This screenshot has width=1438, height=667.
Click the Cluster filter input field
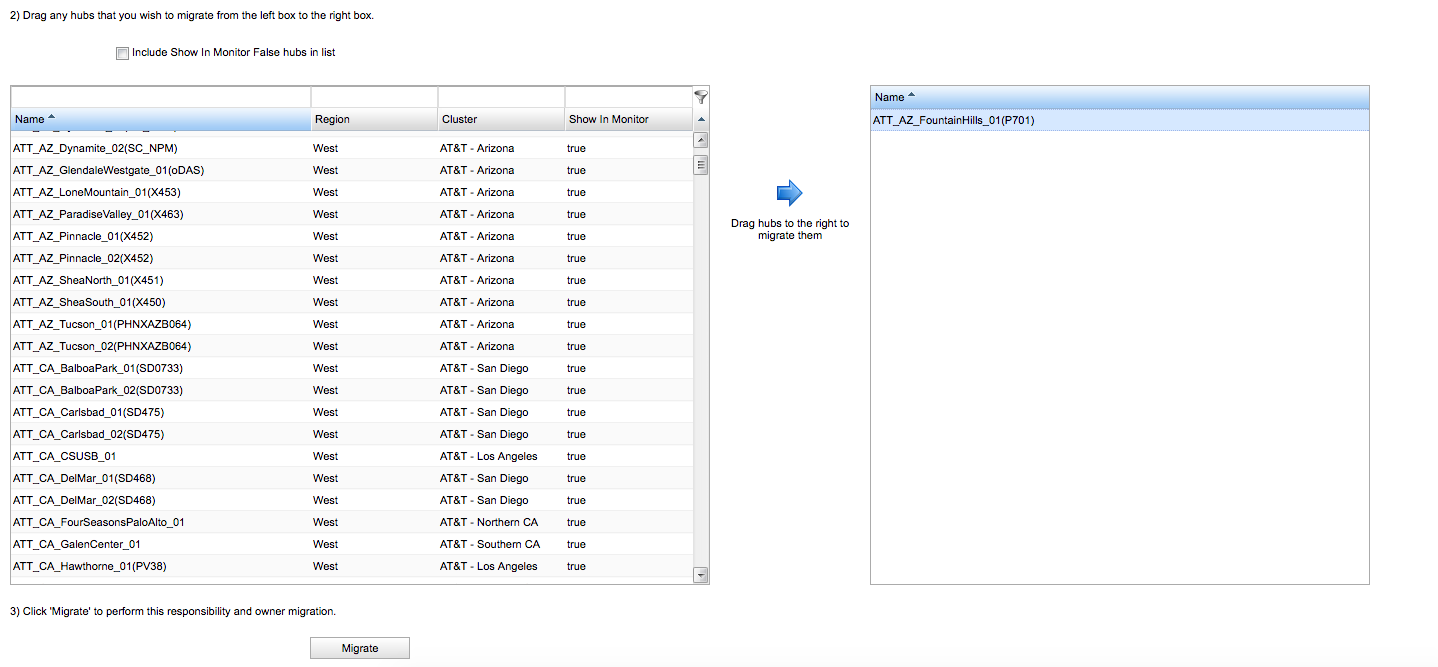click(x=500, y=97)
